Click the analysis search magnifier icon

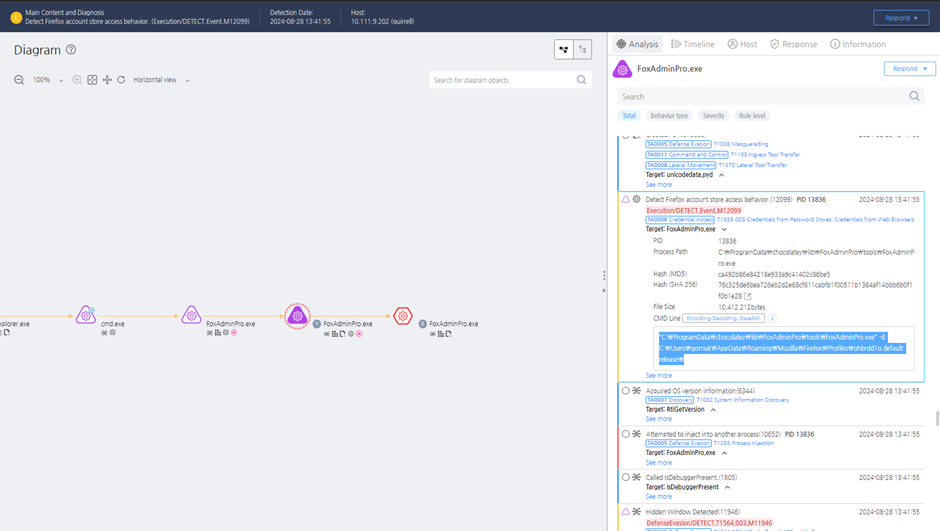914,96
